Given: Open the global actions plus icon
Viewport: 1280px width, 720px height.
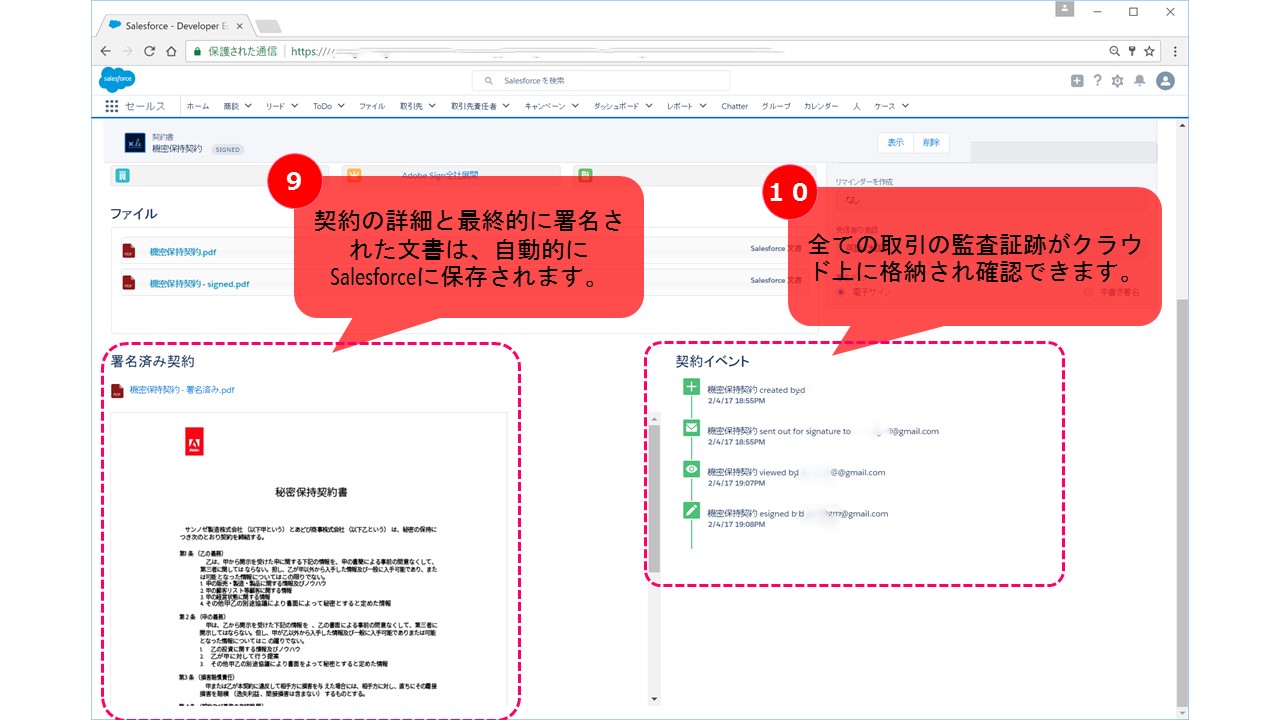Looking at the screenshot, I should (1077, 81).
